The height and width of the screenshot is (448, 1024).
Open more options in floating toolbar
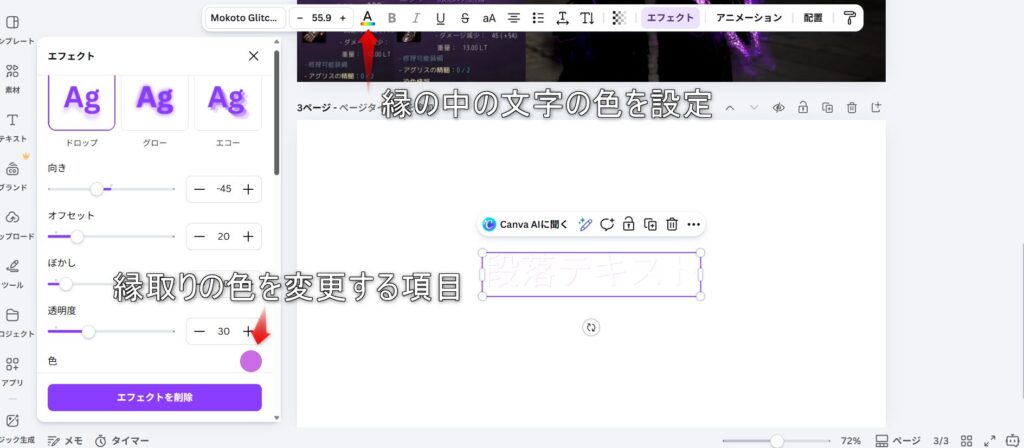[694, 225]
